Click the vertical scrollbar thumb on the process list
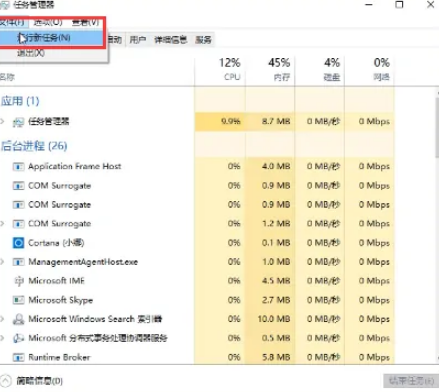Image resolution: width=439 pixels, height=392 pixels. 437,127
